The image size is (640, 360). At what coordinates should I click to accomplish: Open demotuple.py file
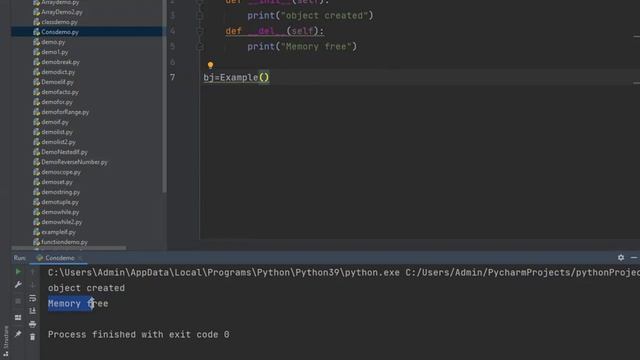coord(60,202)
